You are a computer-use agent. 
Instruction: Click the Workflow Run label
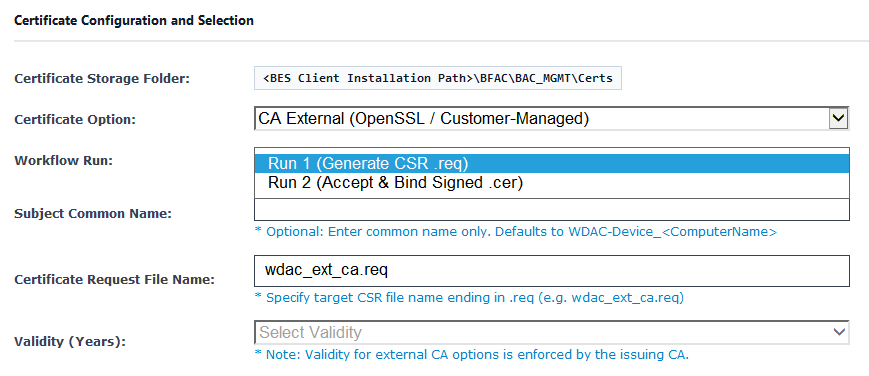coord(63,161)
